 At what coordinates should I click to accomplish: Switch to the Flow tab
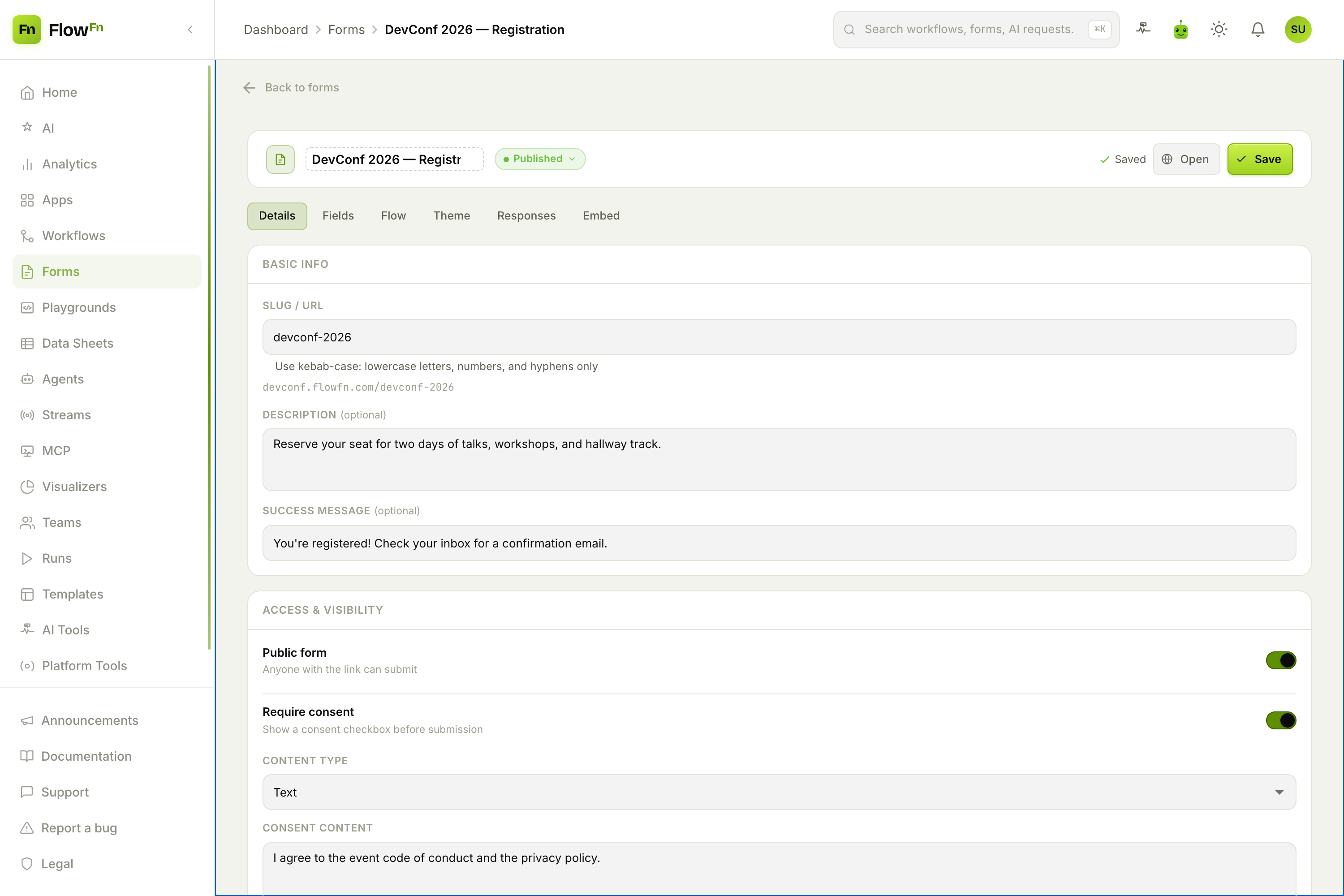coord(393,216)
